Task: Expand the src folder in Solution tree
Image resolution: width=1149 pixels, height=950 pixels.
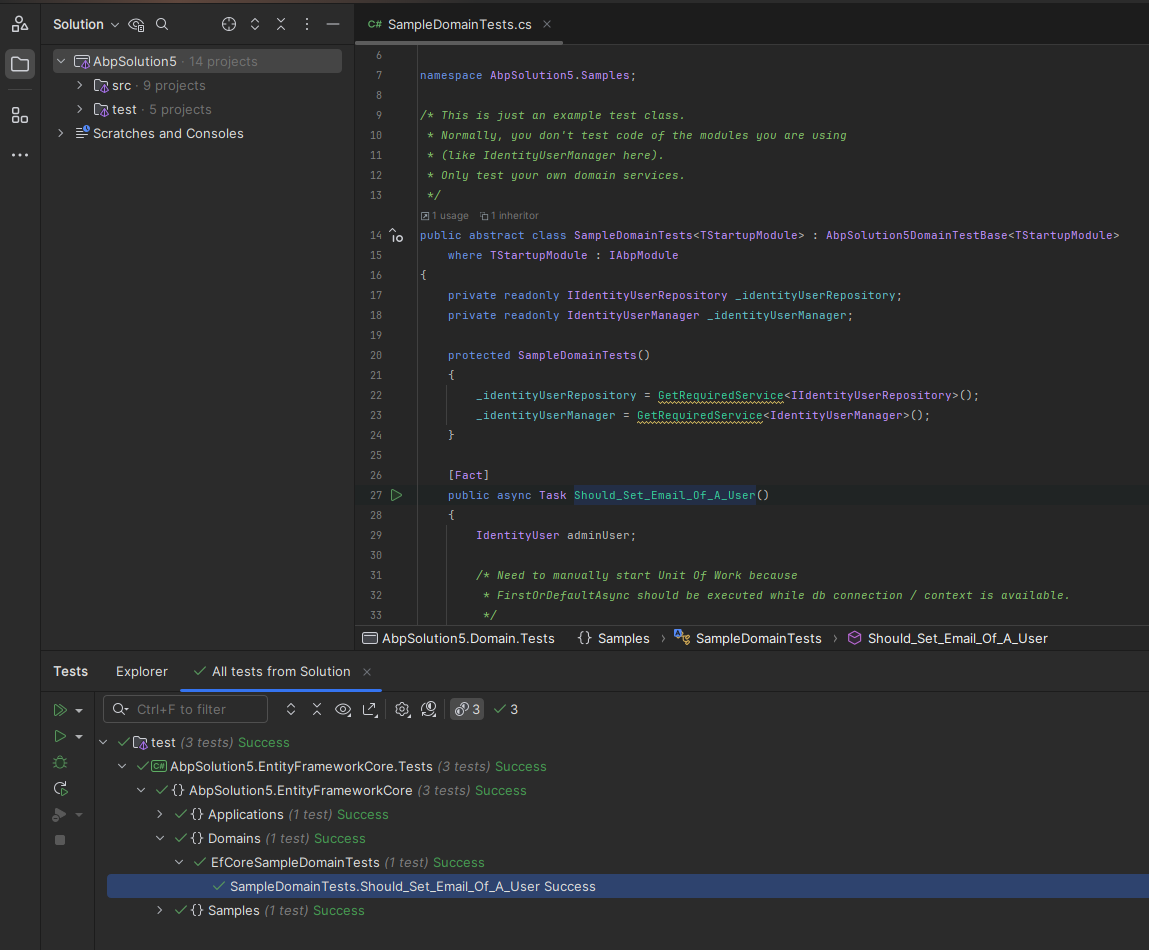Action: click(x=80, y=86)
